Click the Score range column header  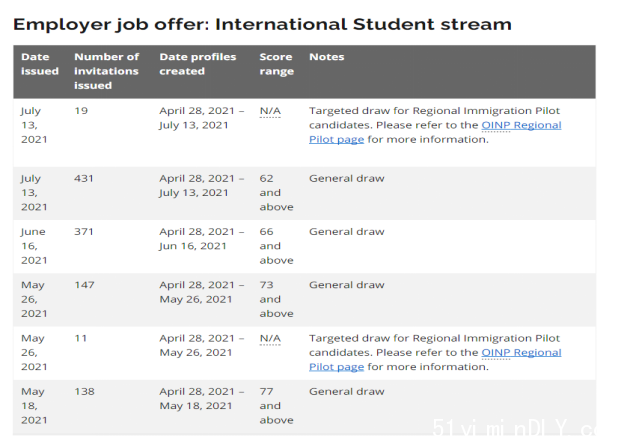277,64
